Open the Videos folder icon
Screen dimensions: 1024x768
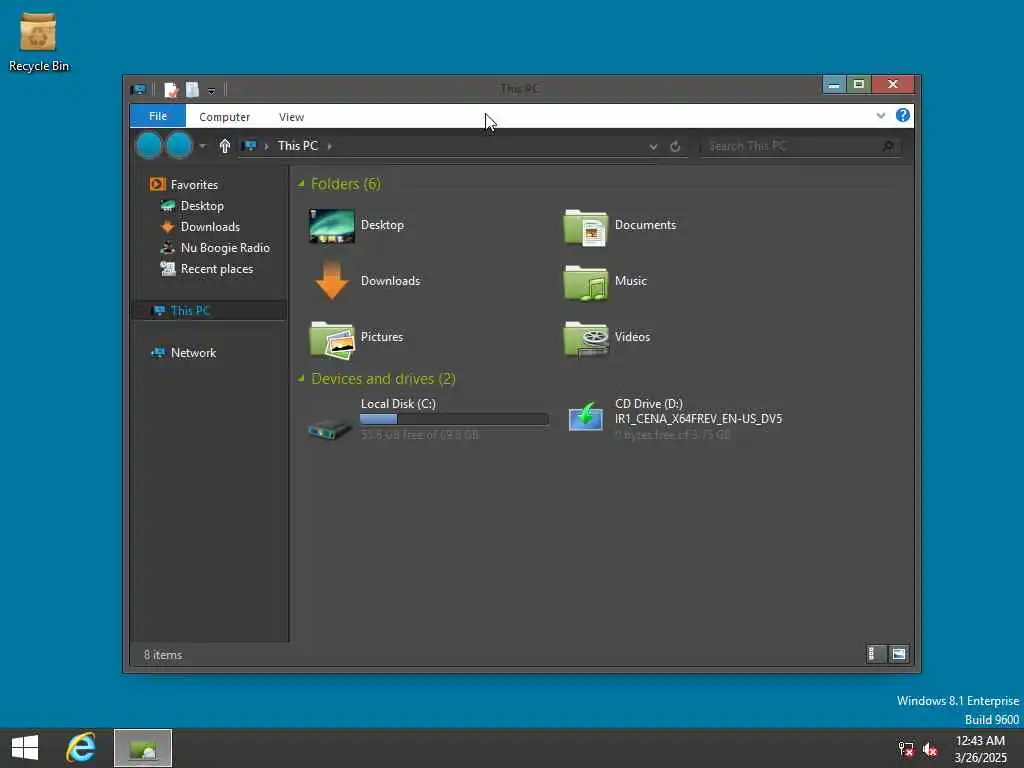point(586,339)
